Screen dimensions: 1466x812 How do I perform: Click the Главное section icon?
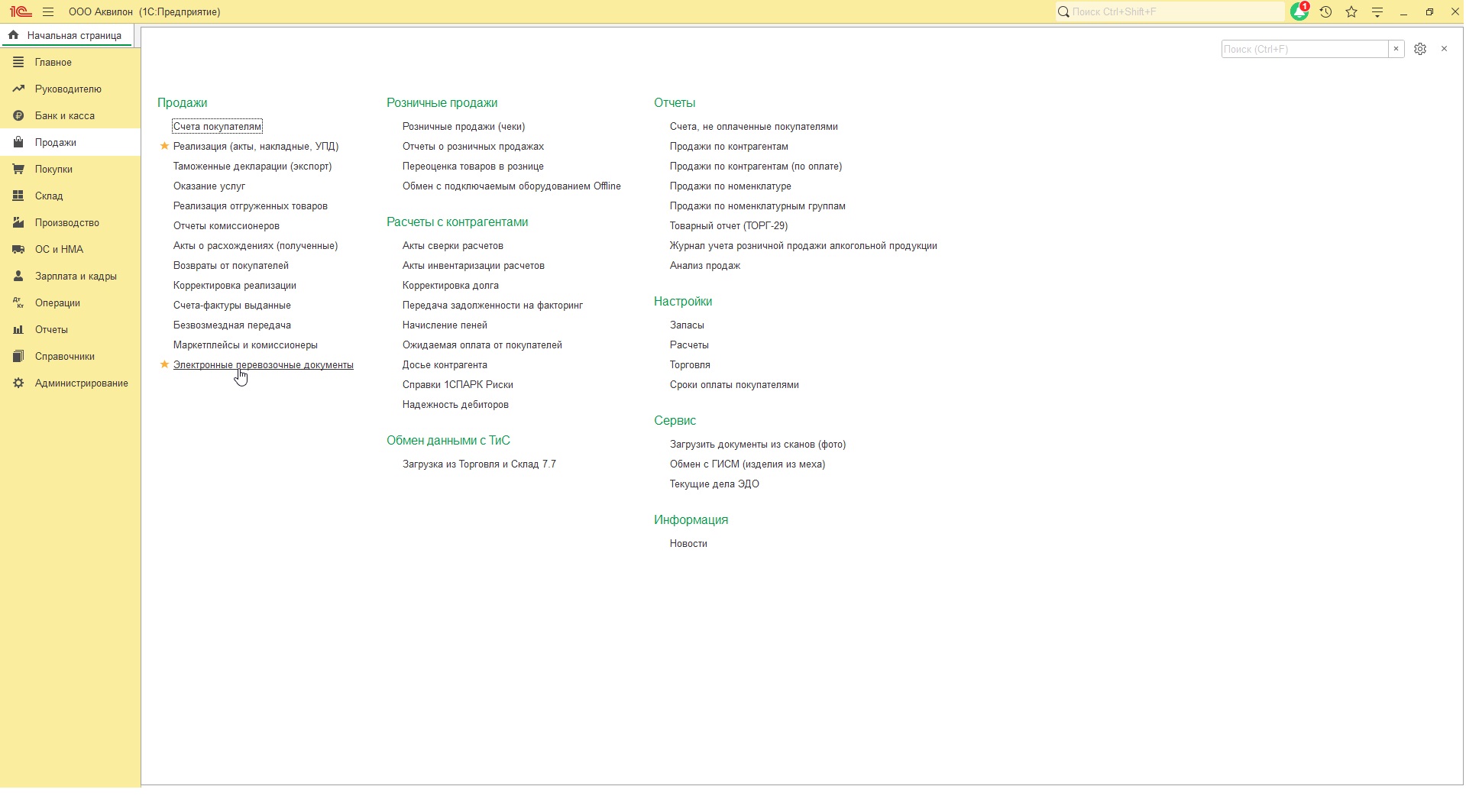pyautogui.click(x=18, y=62)
